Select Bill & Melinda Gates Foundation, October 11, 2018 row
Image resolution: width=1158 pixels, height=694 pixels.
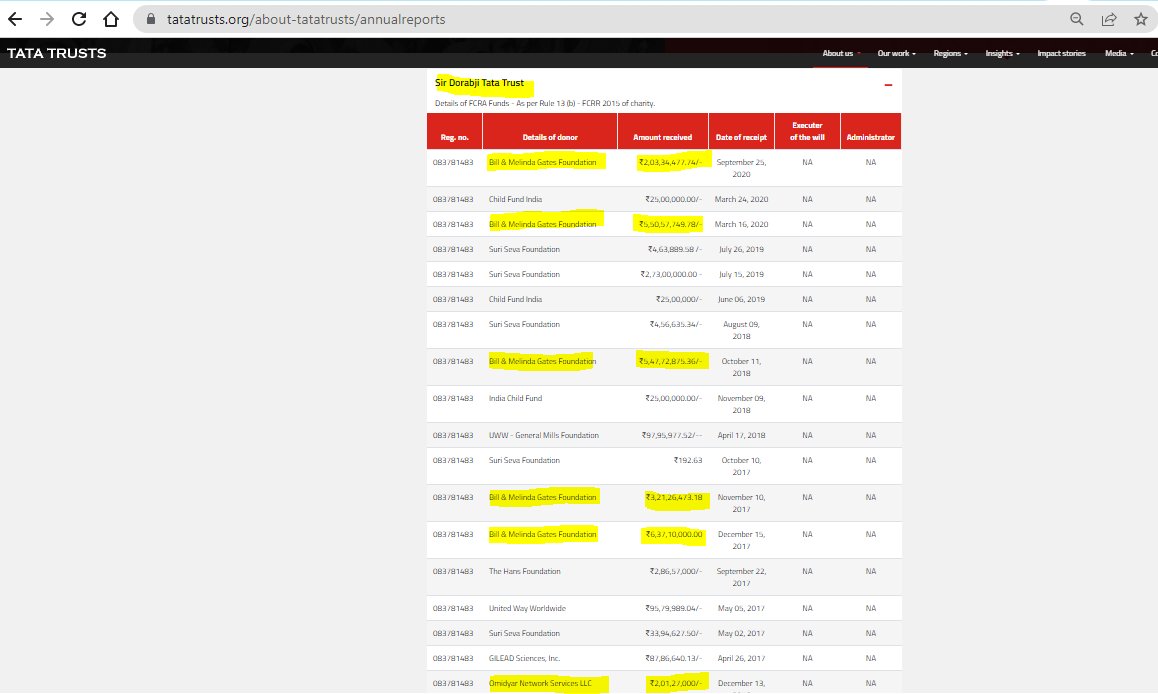(x=664, y=367)
